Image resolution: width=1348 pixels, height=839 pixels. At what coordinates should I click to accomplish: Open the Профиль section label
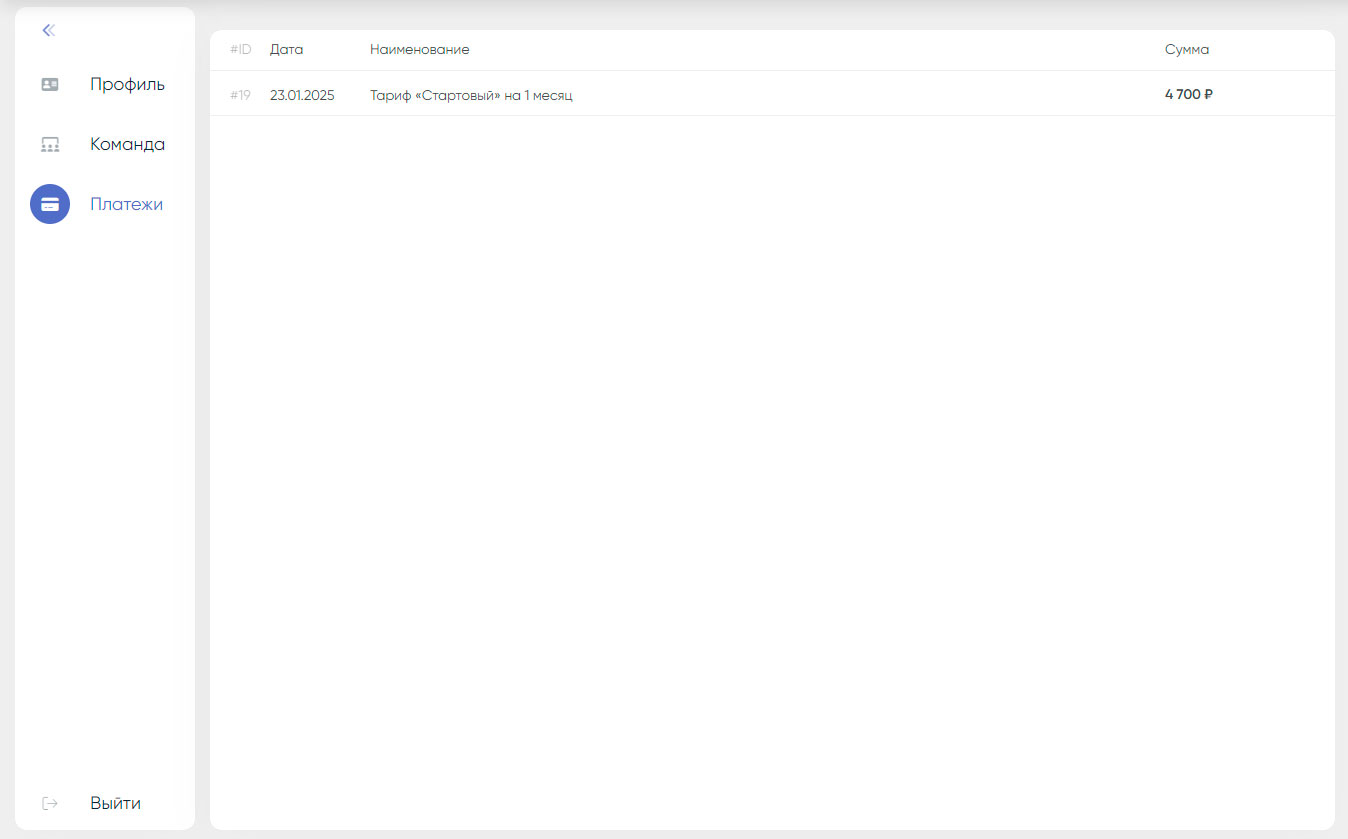tap(127, 84)
